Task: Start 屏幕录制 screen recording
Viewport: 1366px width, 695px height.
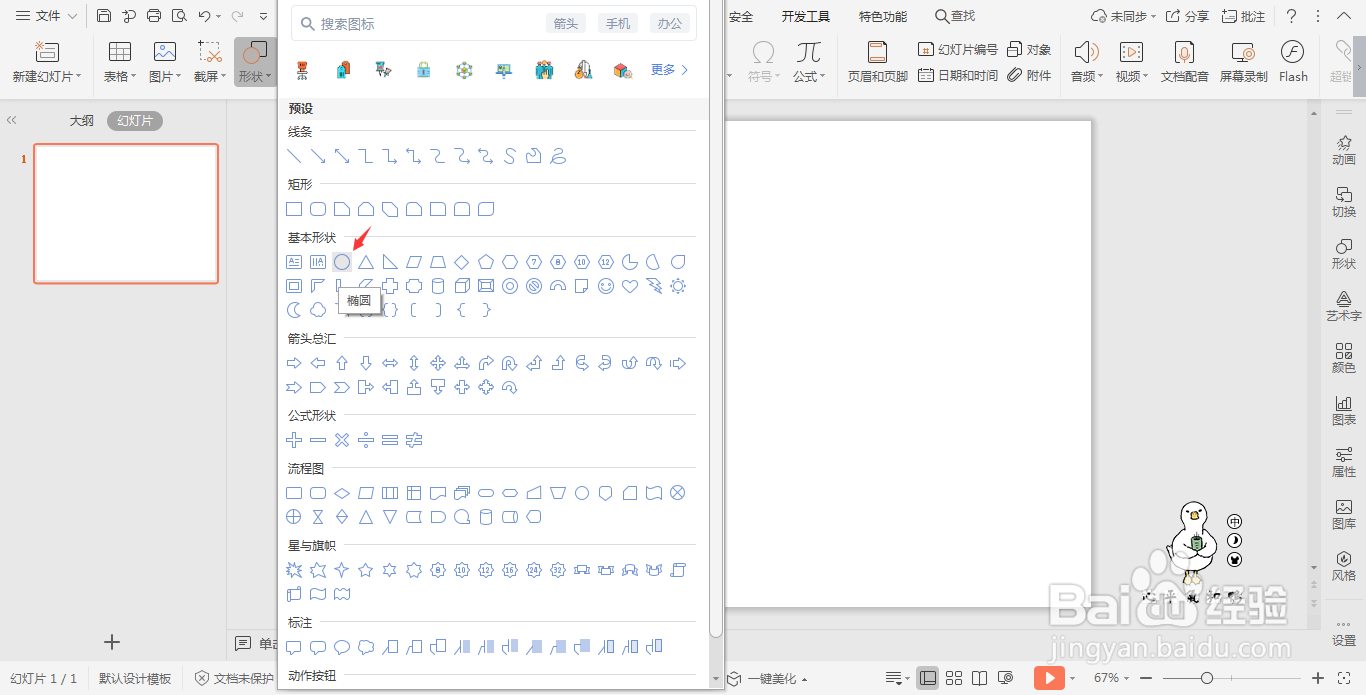Action: (x=1243, y=61)
